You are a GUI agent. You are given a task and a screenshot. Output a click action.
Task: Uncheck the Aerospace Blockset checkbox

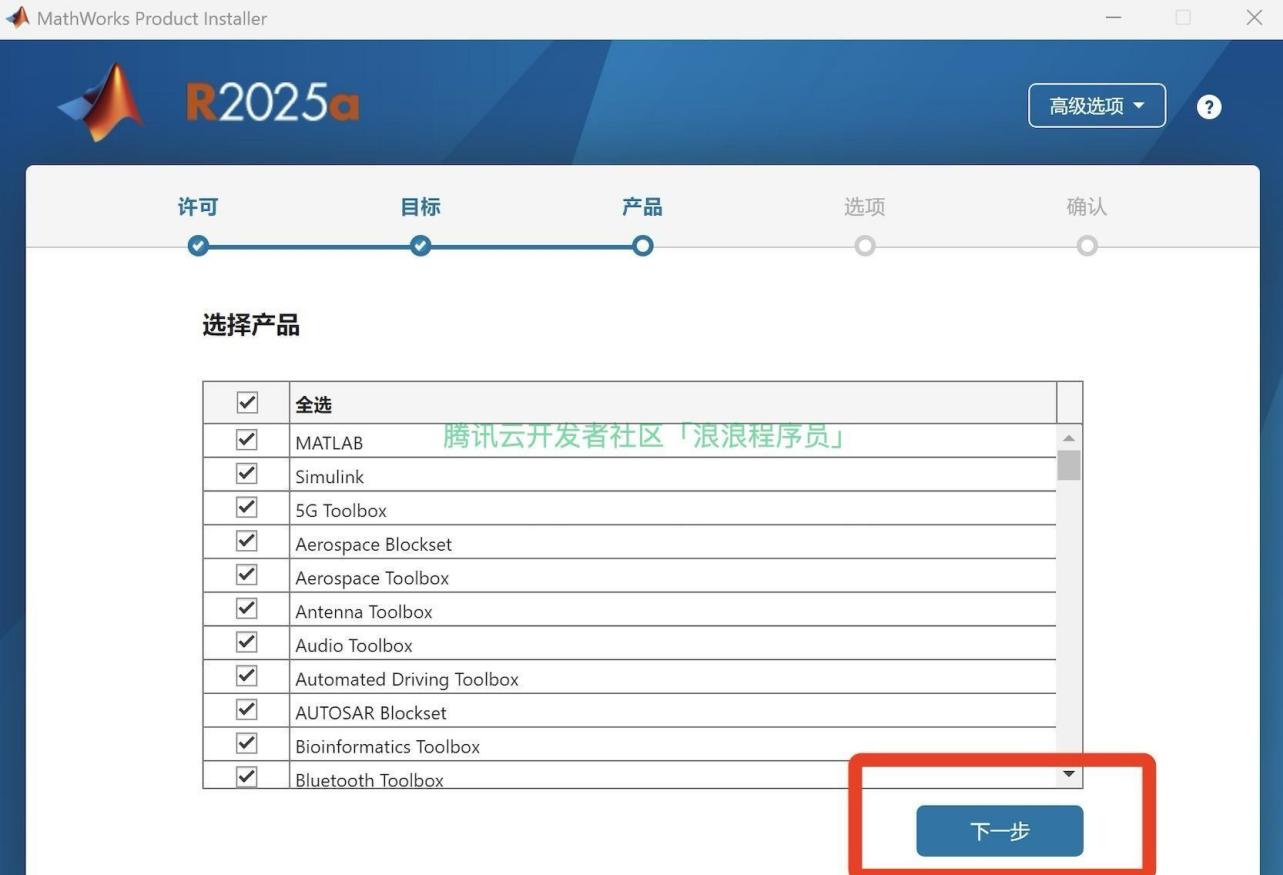(x=246, y=541)
